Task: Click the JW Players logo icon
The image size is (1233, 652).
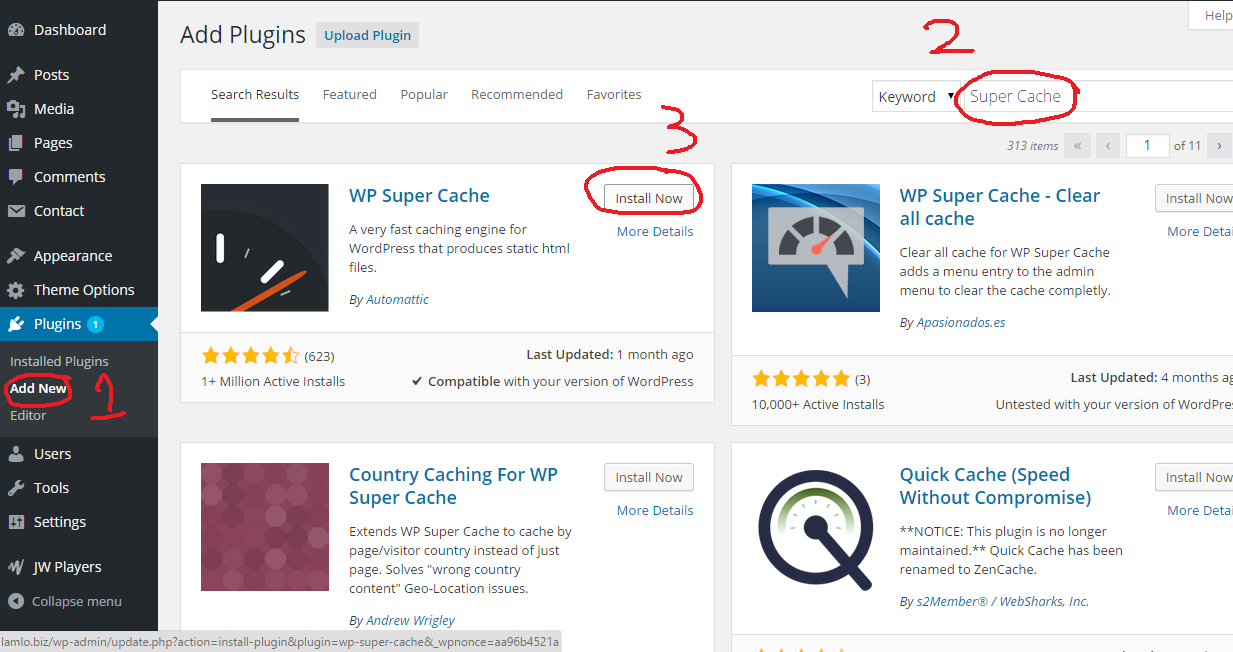Action: pos(16,567)
